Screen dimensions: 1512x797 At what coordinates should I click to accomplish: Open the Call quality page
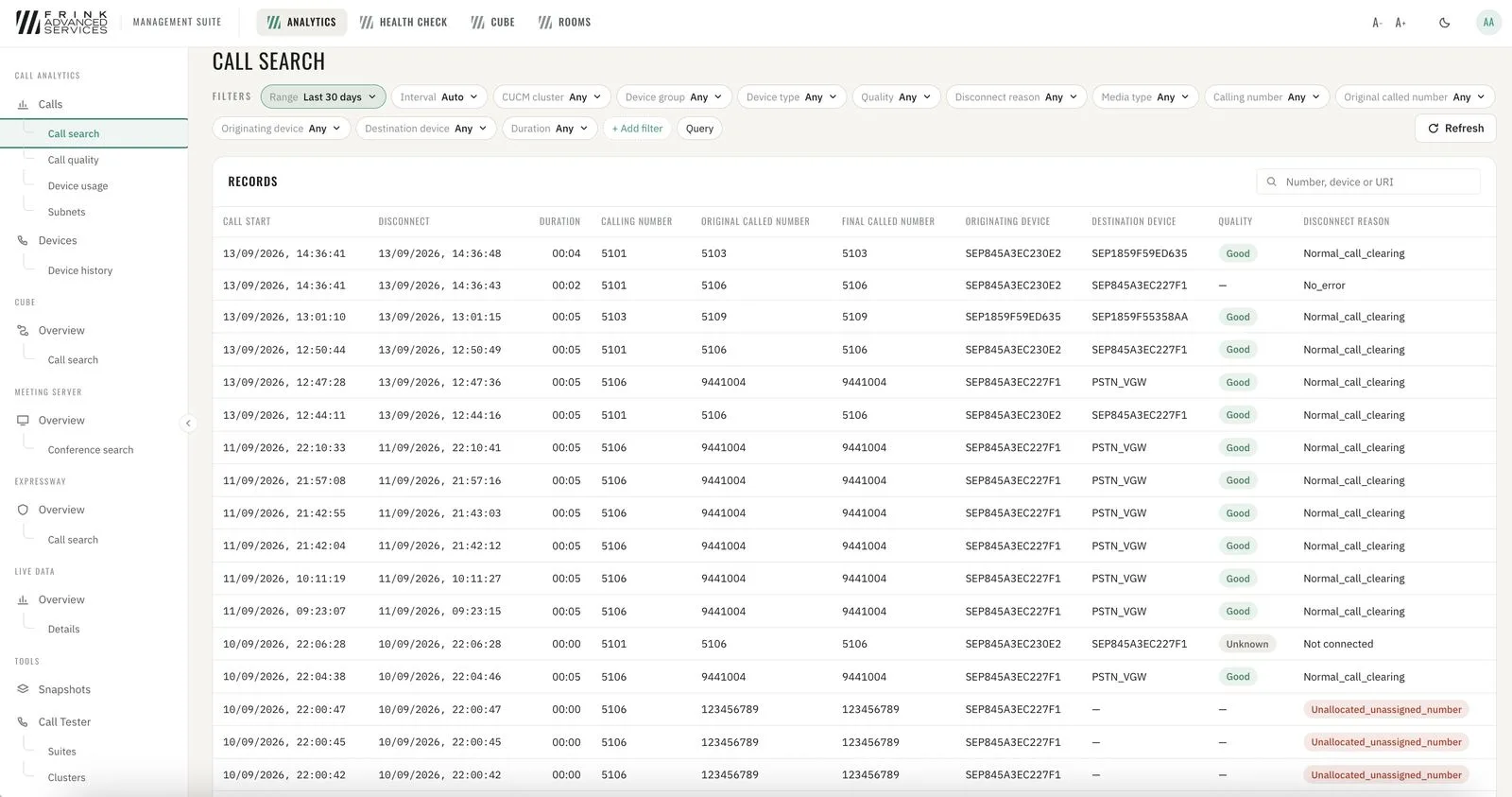(x=73, y=160)
